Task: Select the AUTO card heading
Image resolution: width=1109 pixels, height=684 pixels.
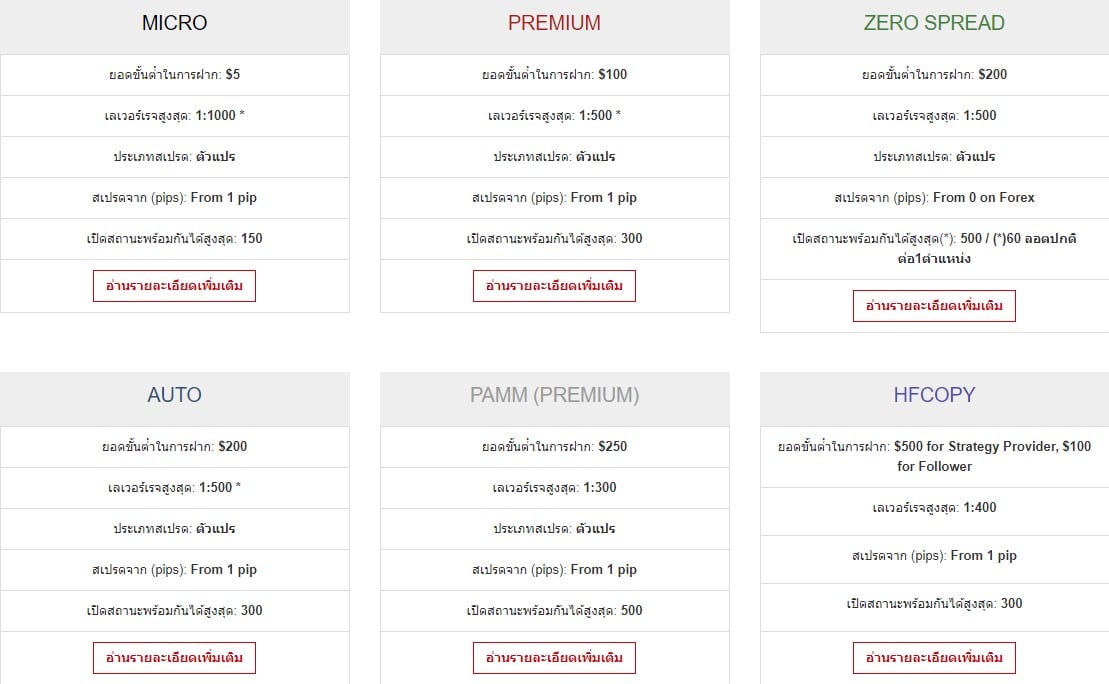Action: pyautogui.click(x=174, y=395)
